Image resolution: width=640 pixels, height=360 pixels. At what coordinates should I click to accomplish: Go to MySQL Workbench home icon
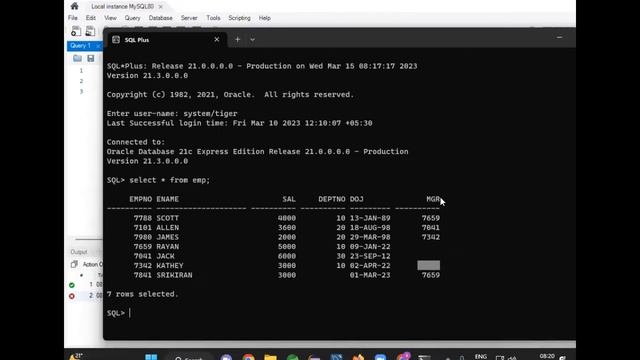click(x=74, y=6)
